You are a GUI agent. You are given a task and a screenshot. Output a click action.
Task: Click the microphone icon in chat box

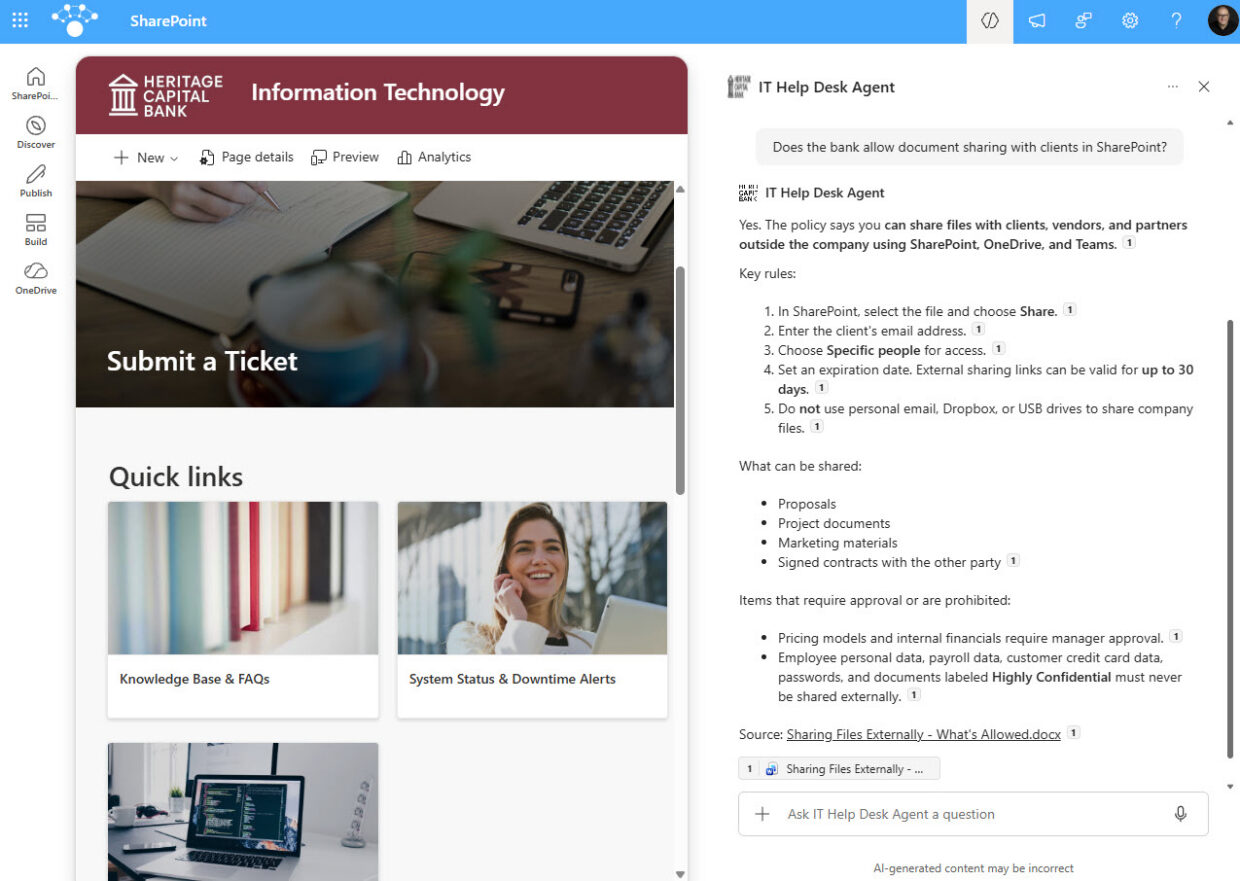(1180, 814)
